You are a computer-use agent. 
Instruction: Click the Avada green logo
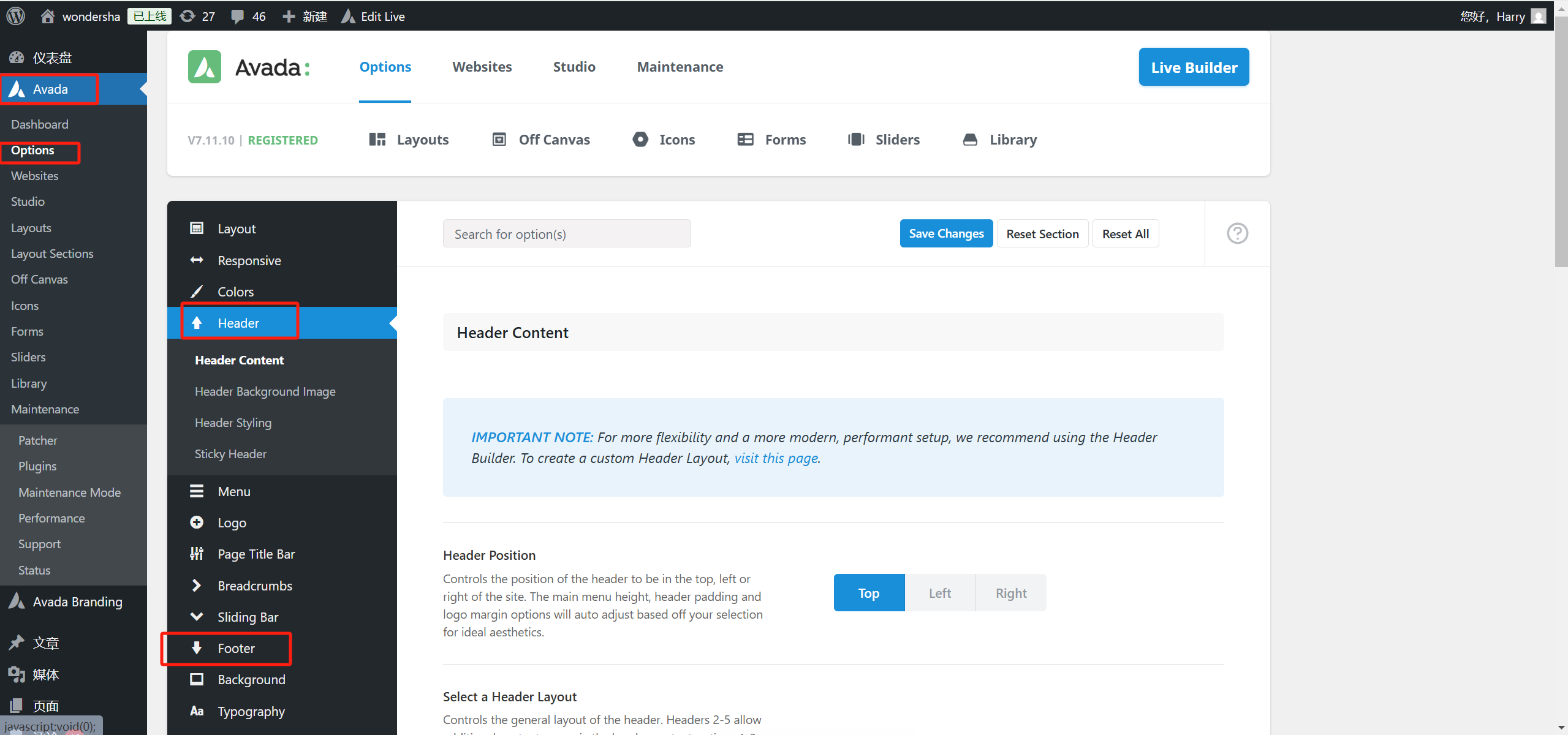pos(205,67)
